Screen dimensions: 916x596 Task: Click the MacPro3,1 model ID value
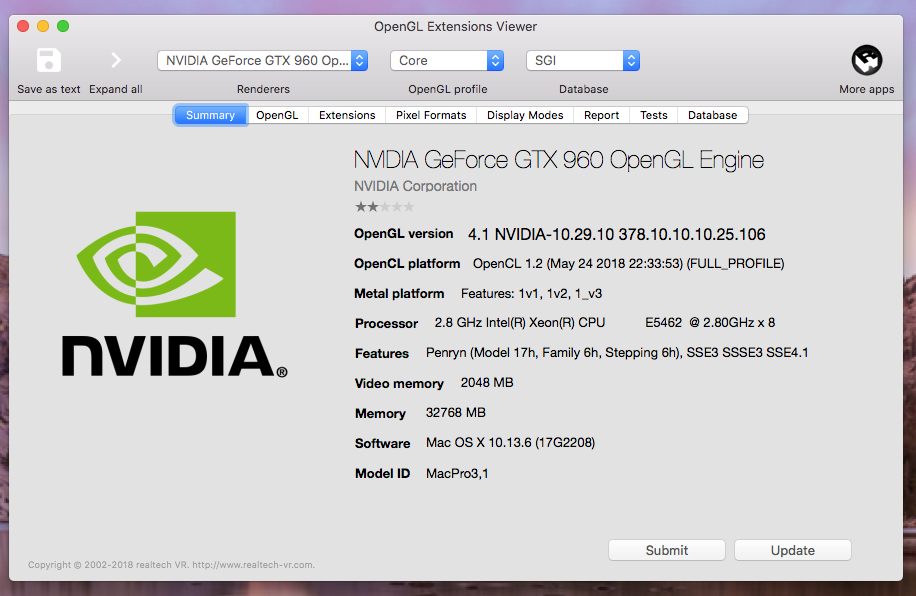457,473
